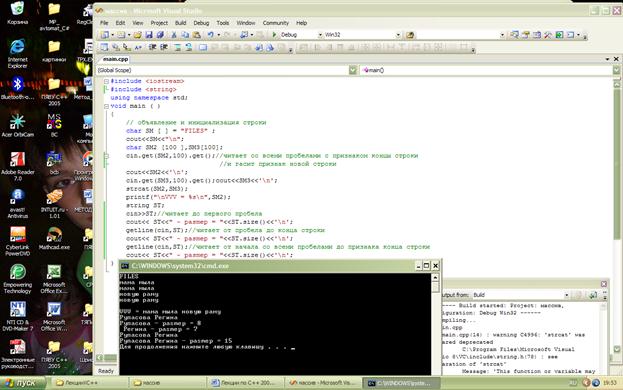Viewport: 623px width, 390px height.
Task: Click the Paste icon in toolbar
Action: point(196,35)
